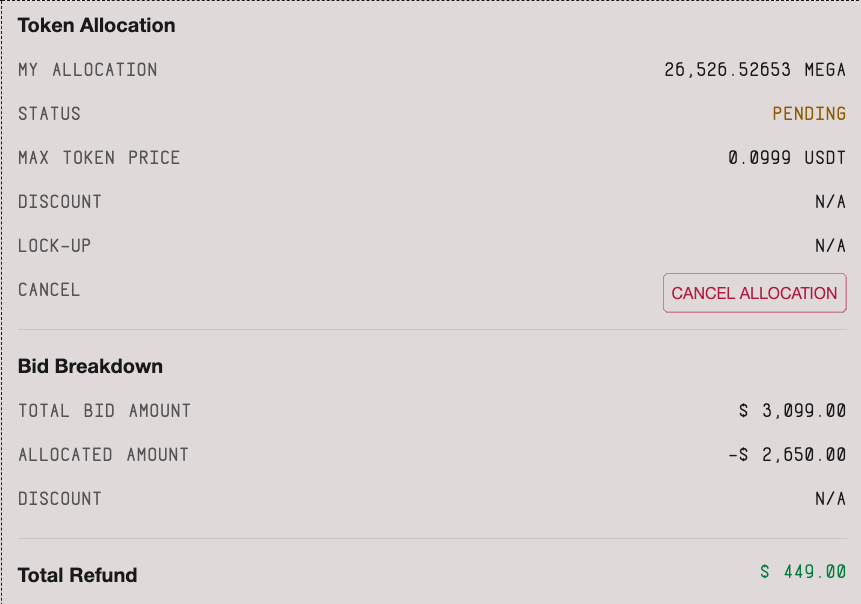Click the Discount label under Bid Breakdown
Screen dimensions: 861x604
click(60, 499)
